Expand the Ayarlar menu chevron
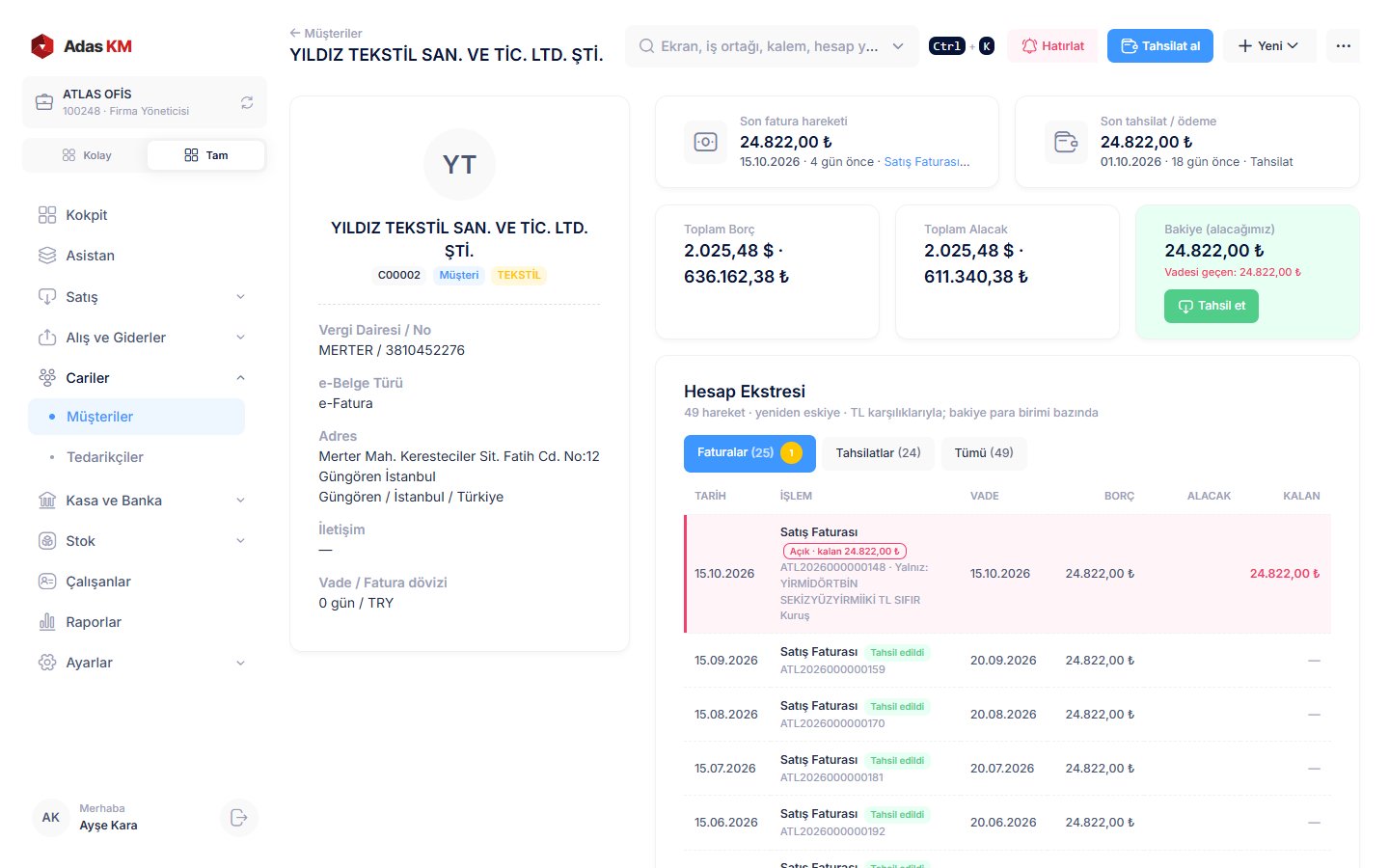 [240, 663]
